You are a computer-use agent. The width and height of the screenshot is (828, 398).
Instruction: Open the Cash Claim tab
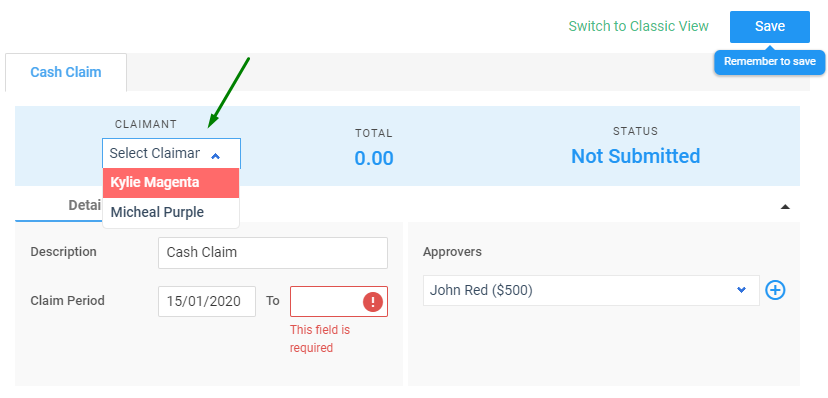66,72
